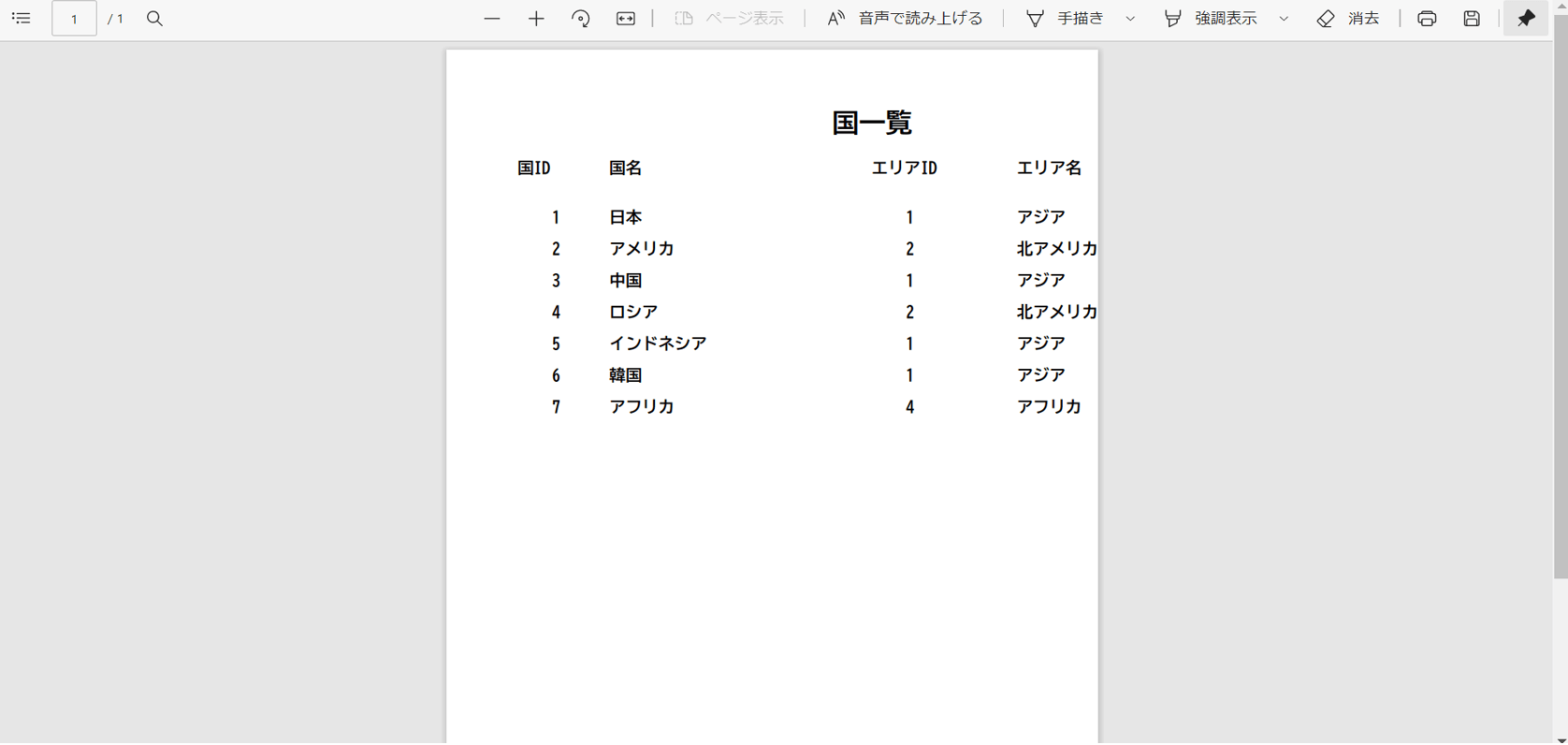Image resolution: width=1568 pixels, height=745 pixels.
Task: Zoom in with the plus icon
Action: coord(536,19)
